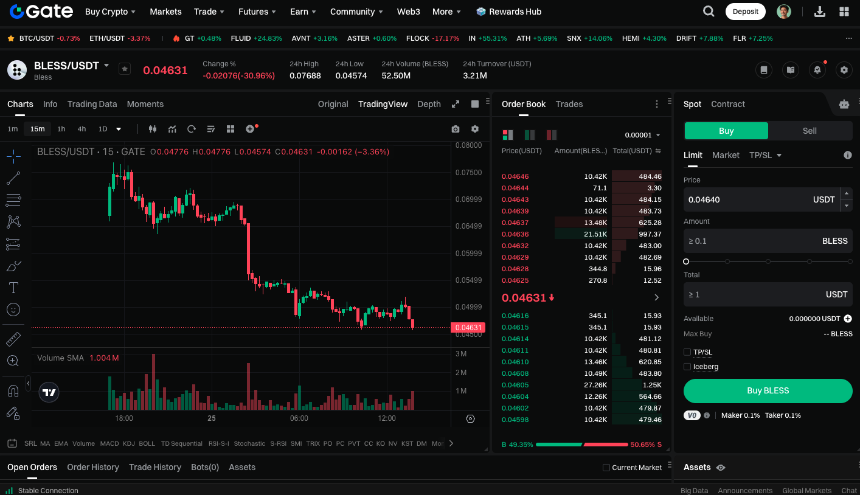Click the Deposit button
Image resolution: width=860 pixels, height=495 pixels.
(x=745, y=12)
